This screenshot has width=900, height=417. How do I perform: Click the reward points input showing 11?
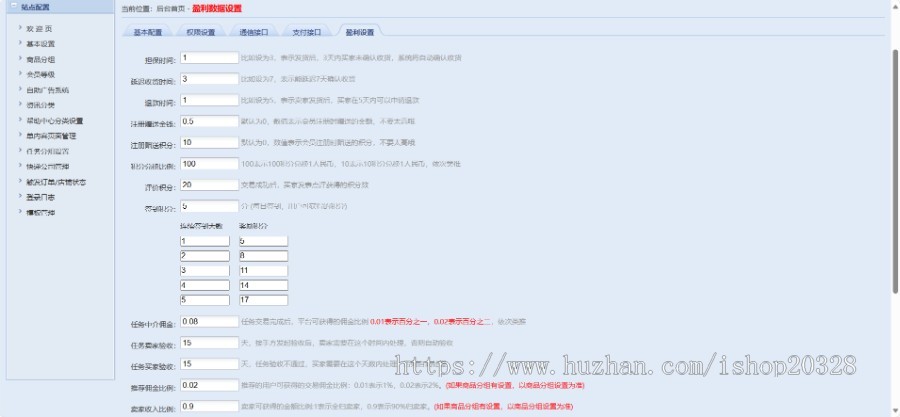tap(263, 271)
